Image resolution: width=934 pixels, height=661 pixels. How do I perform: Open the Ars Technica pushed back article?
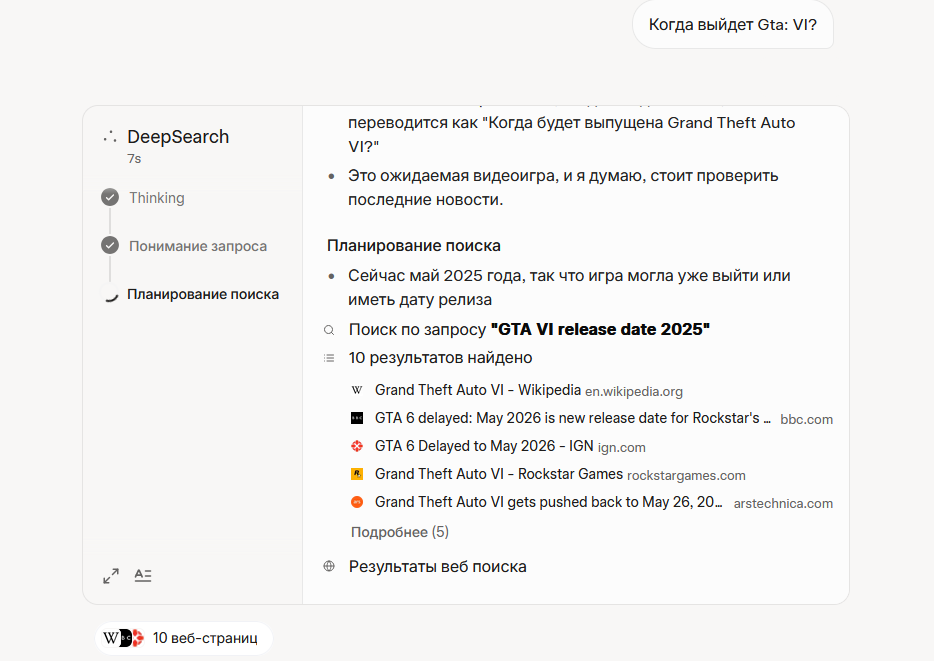pyautogui.click(x=548, y=502)
